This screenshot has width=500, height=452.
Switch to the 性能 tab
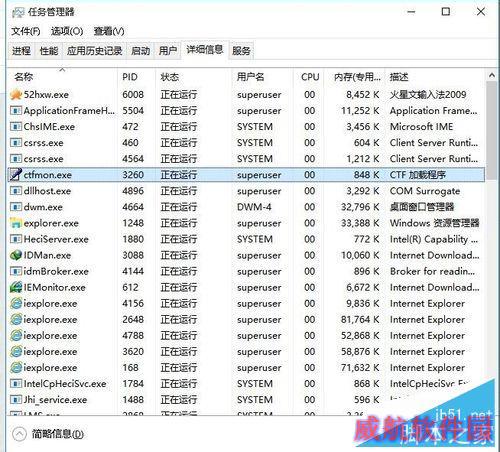coord(49,51)
